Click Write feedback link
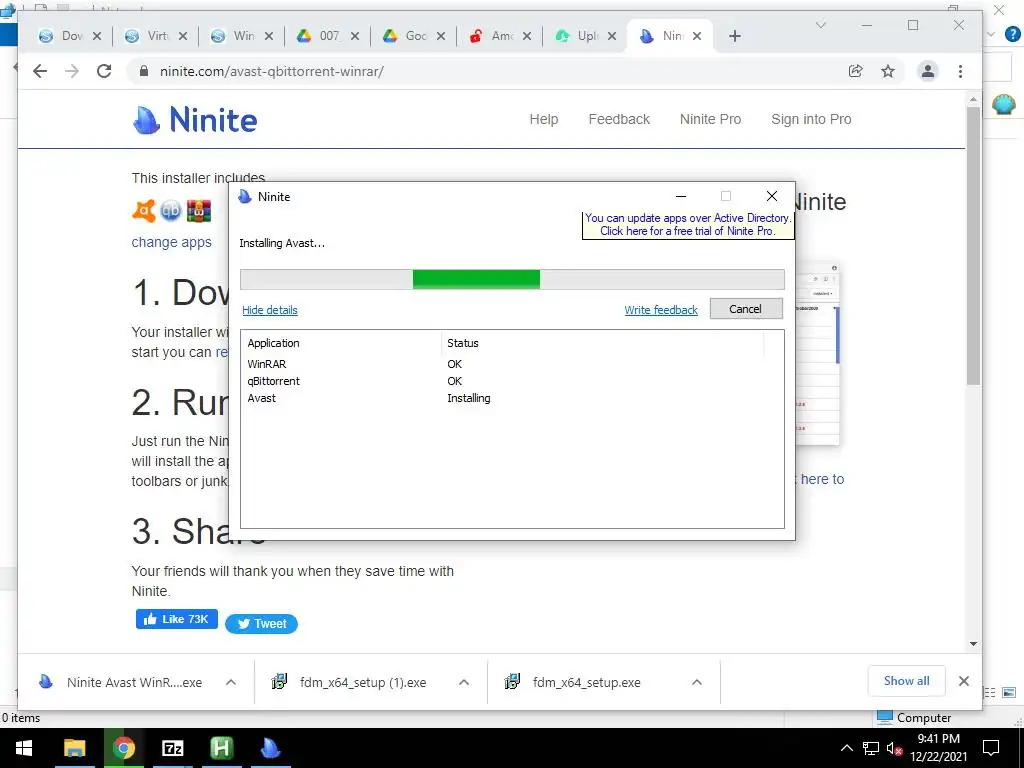 pyautogui.click(x=661, y=310)
